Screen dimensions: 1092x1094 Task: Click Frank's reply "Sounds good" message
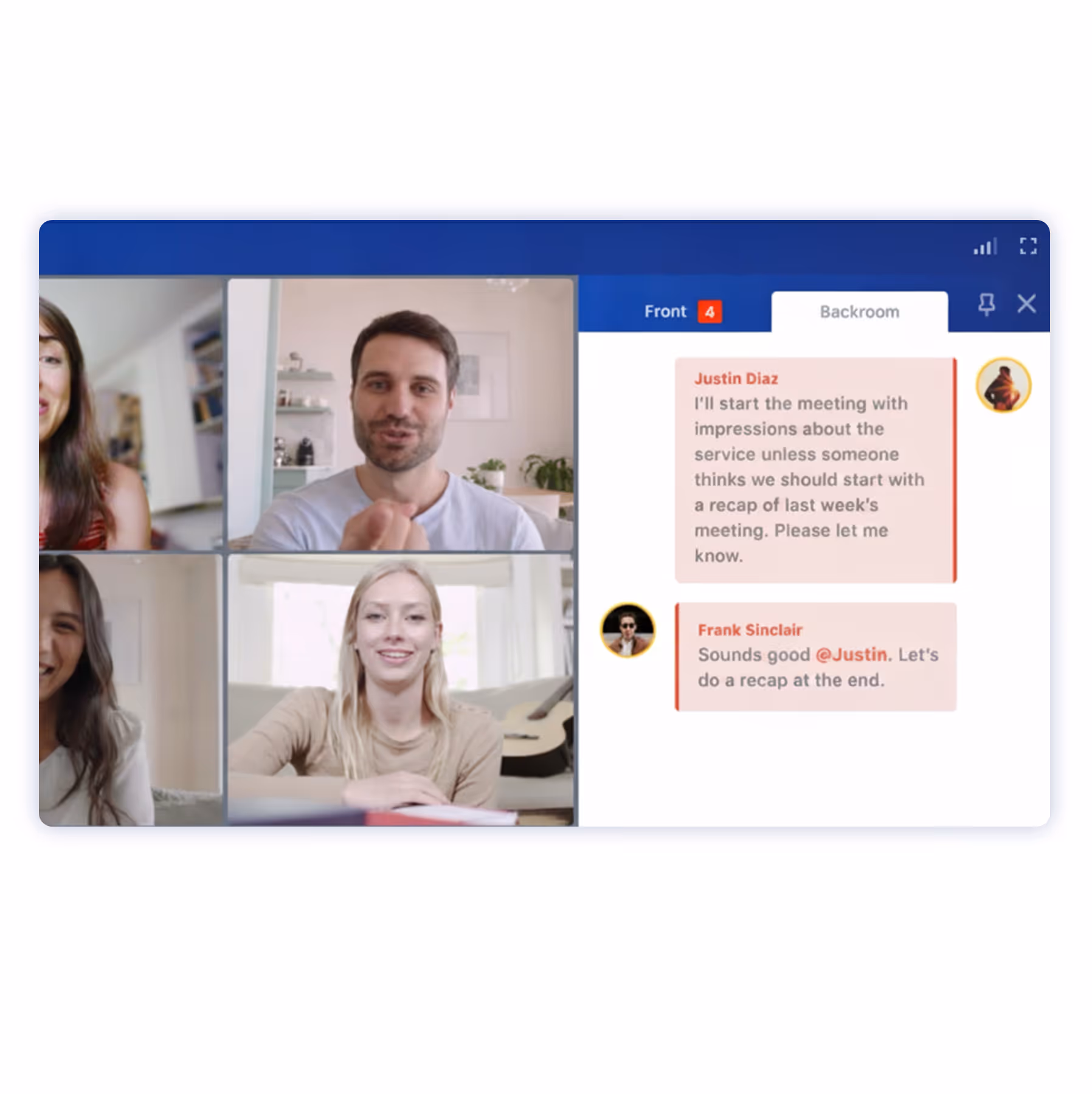tap(815, 657)
